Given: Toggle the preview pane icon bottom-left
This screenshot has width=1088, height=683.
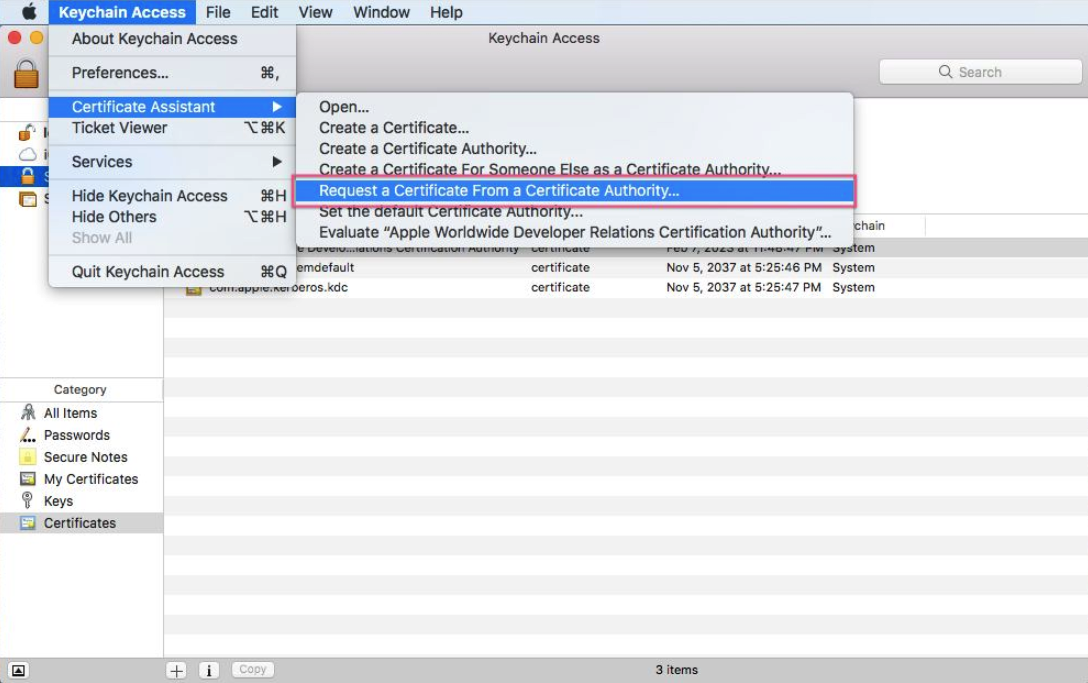Looking at the screenshot, I should click(x=18, y=671).
